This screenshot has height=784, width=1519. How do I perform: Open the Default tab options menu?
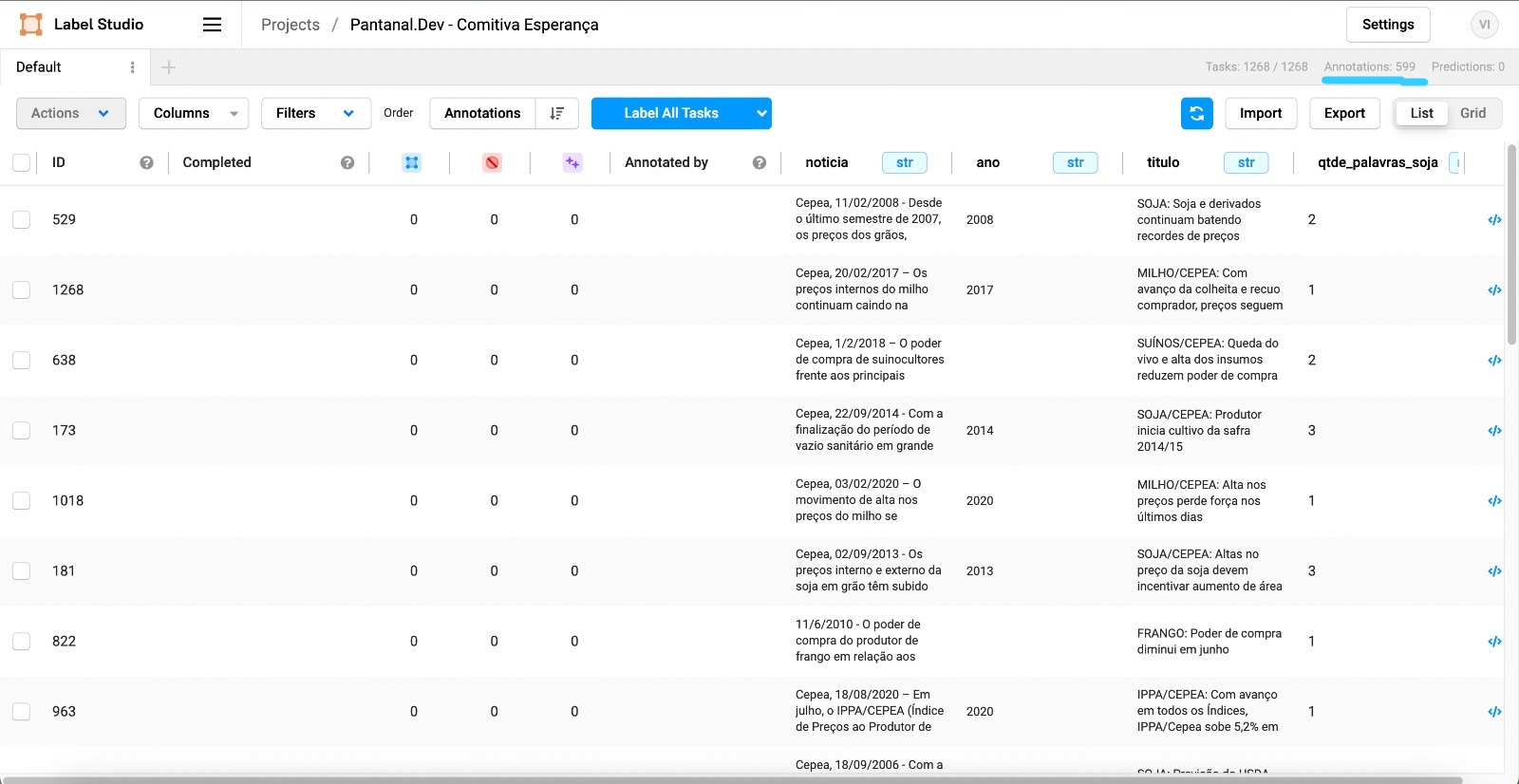tap(132, 67)
